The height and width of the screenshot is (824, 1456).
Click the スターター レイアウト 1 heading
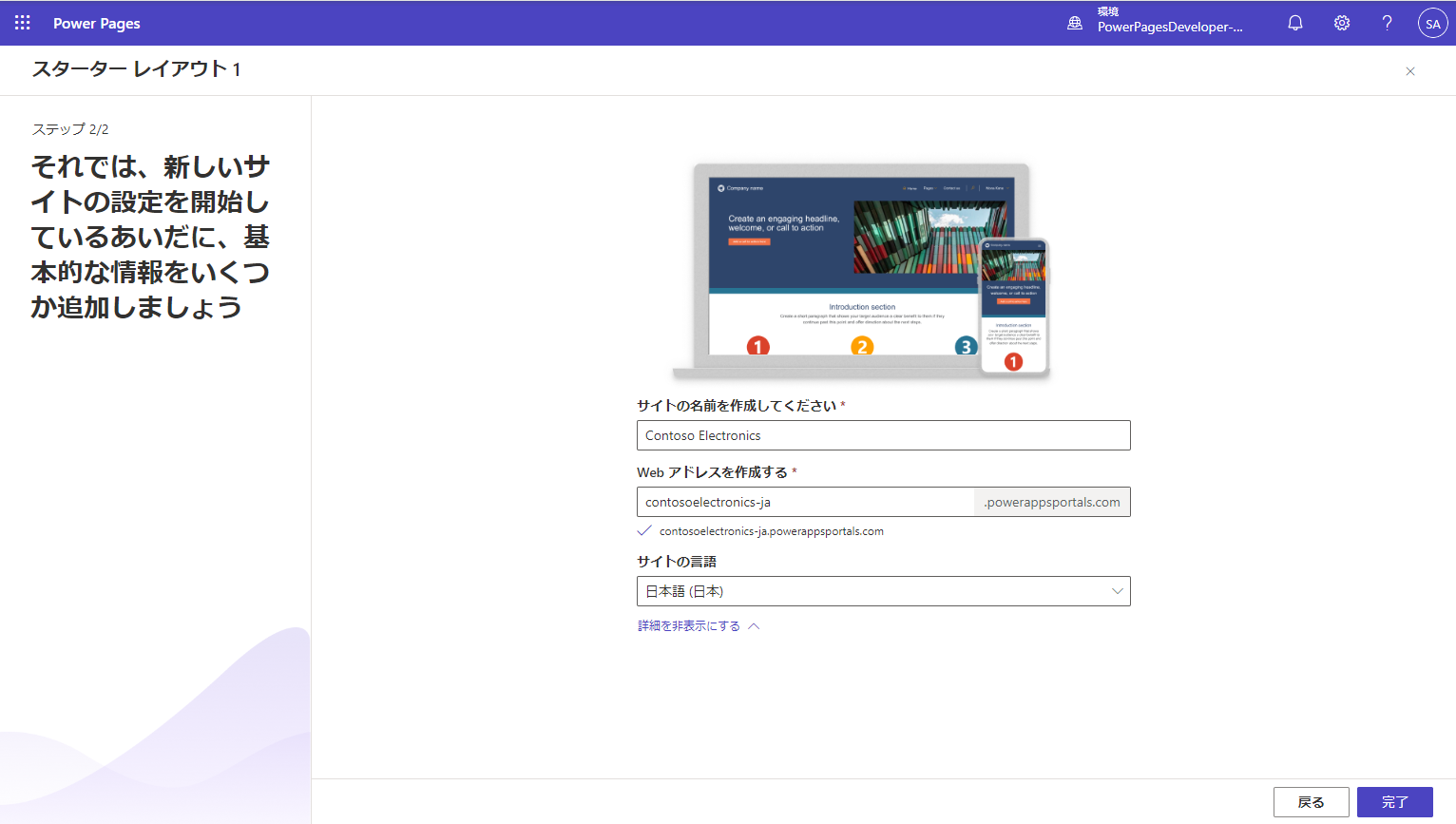pos(136,69)
